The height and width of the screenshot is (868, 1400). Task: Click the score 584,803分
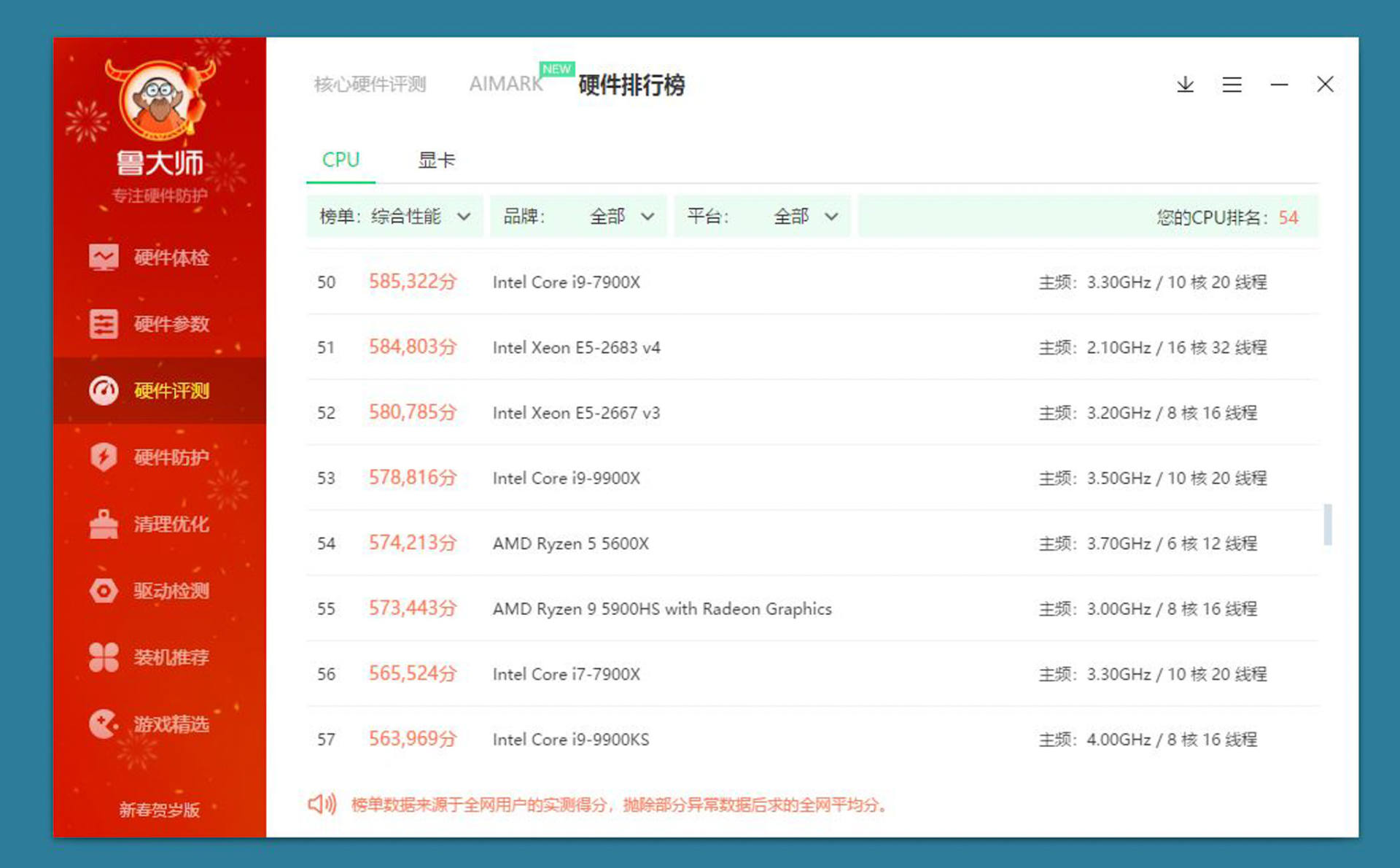point(413,346)
